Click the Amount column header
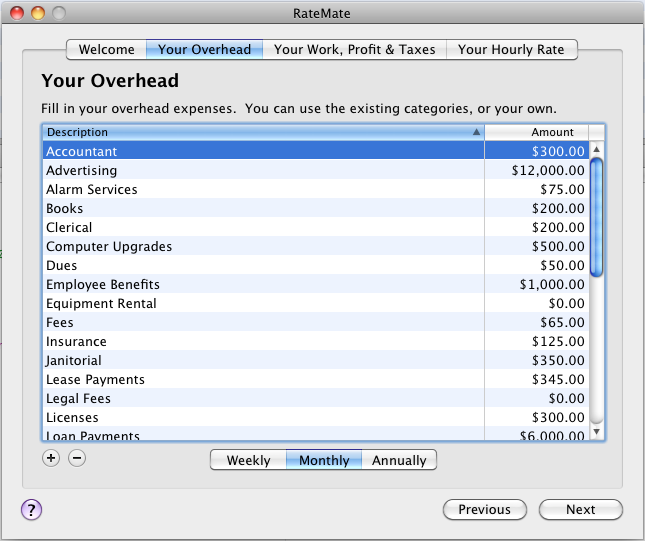Viewport: 645px width, 541px height. pyautogui.click(x=537, y=132)
